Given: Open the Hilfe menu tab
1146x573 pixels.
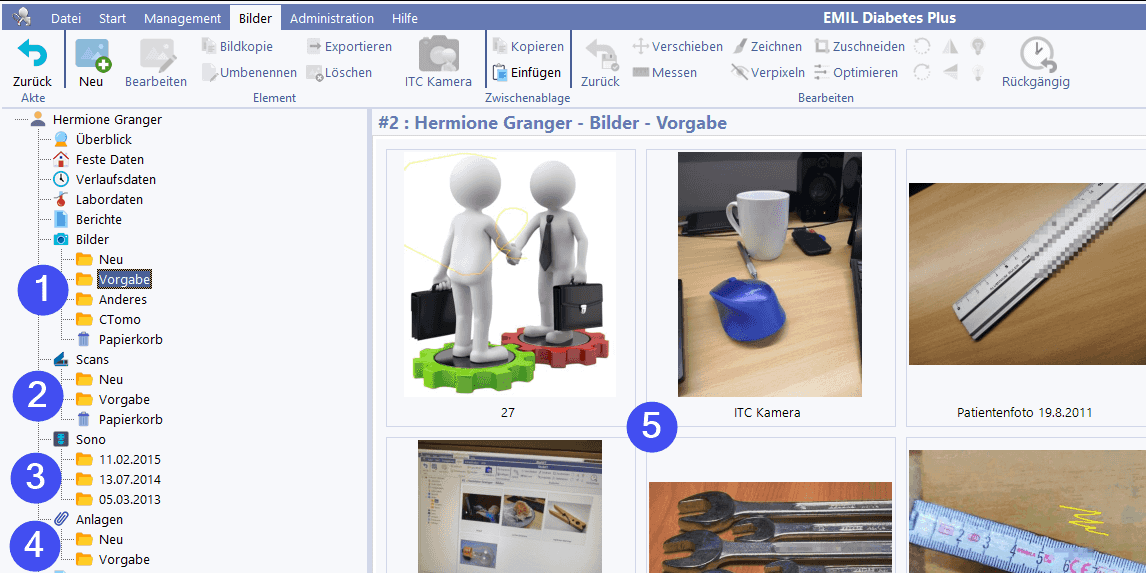Looking at the screenshot, I should tap(405, 18).
